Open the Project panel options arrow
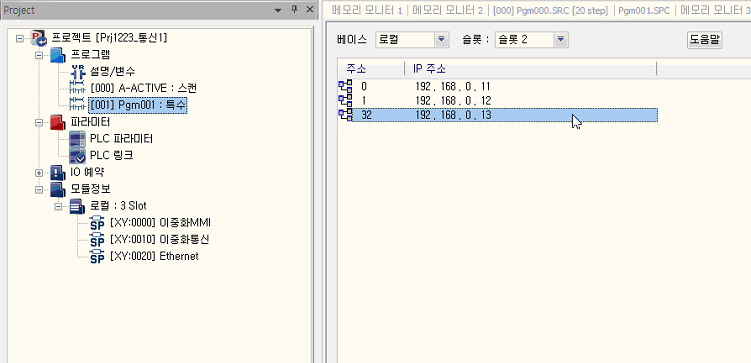The width and height of the screenshot is (751, 363). coord(278,10)
